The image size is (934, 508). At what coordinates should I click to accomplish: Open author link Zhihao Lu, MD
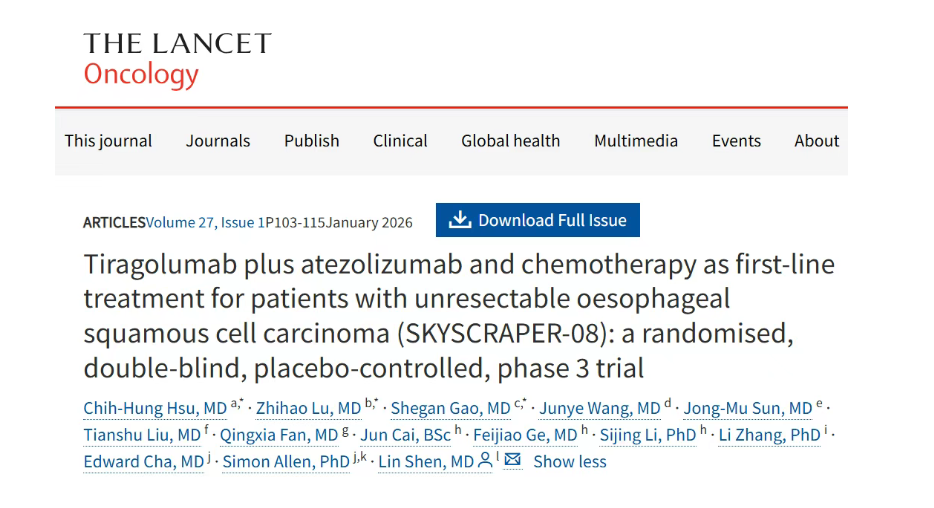308,409
